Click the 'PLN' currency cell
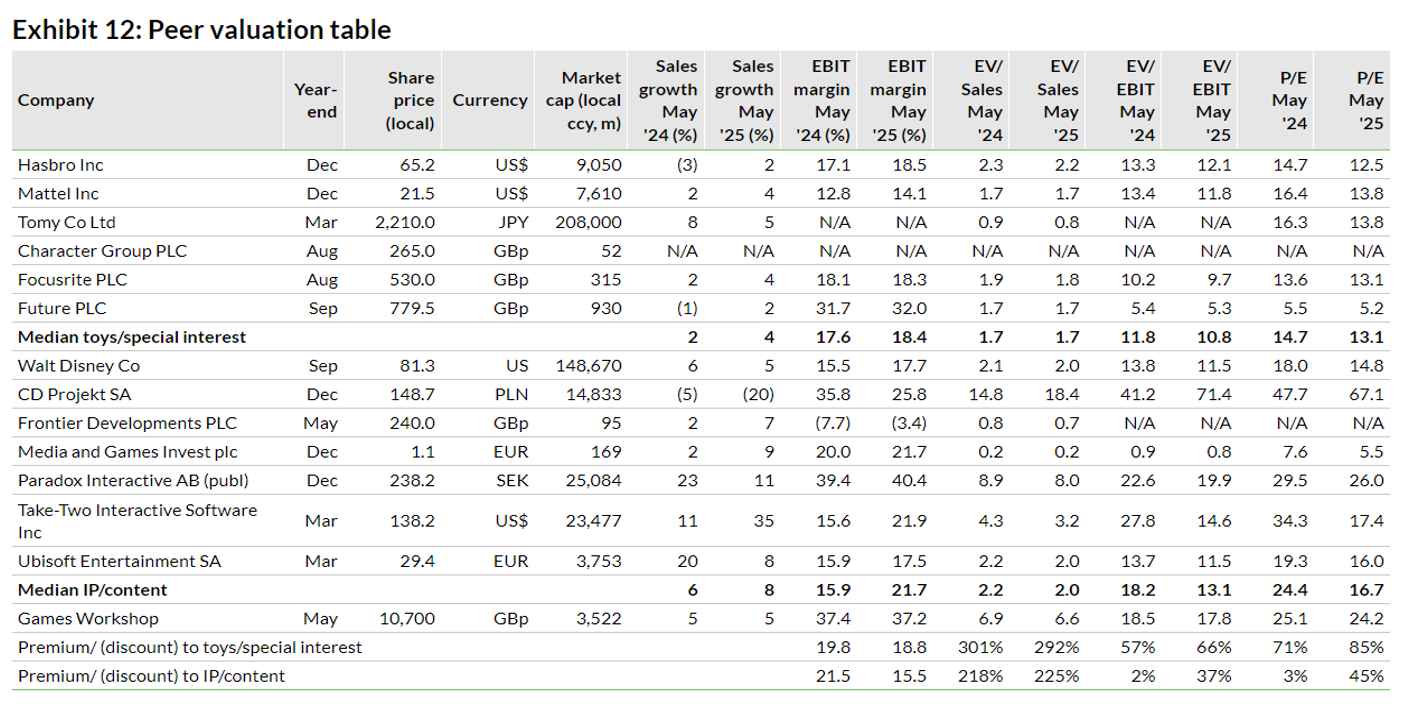This screenshot has width=1402, height=706. (x=512, y=395)
